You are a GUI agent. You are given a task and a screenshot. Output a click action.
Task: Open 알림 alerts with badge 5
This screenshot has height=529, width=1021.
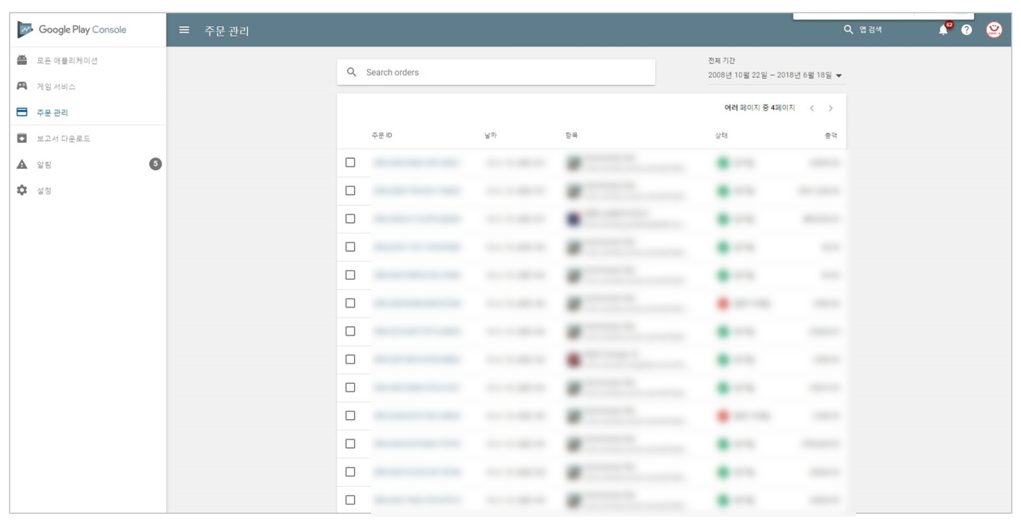[x=45, y=164]
